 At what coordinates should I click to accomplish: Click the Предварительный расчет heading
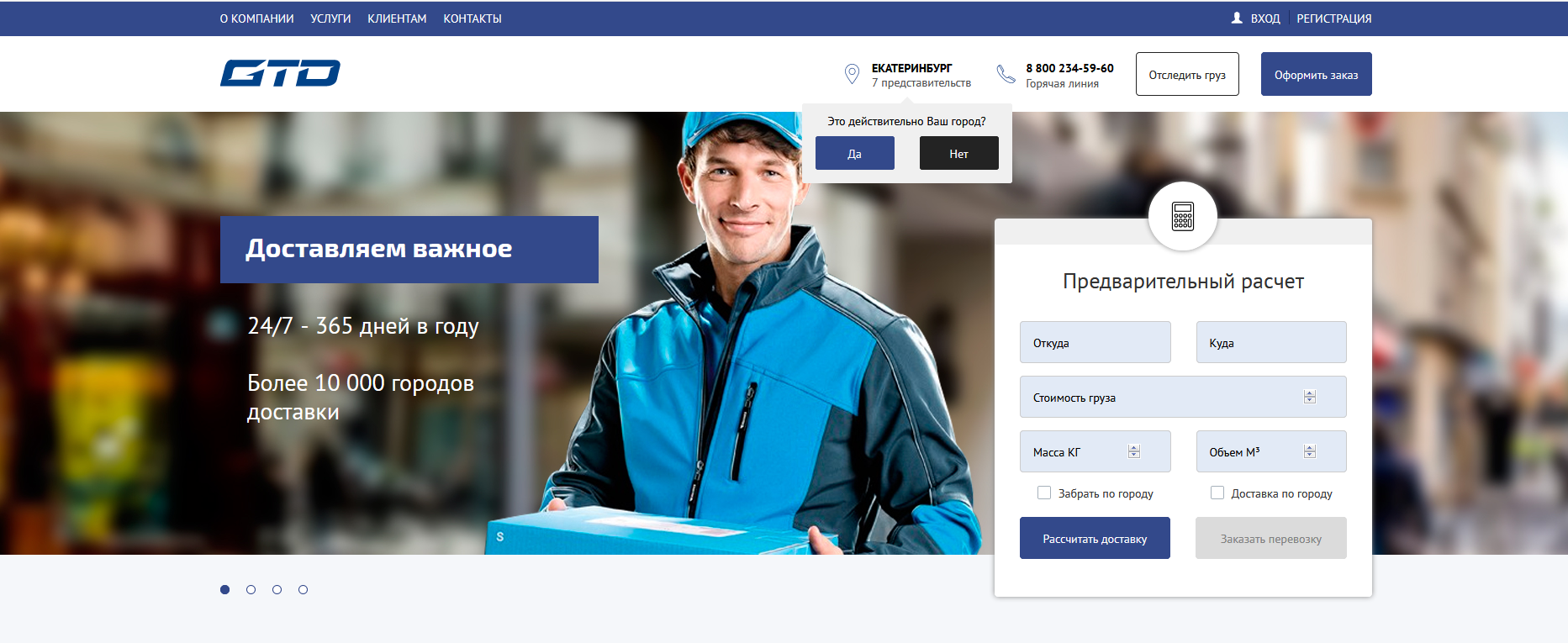[x=1183, y=281]
